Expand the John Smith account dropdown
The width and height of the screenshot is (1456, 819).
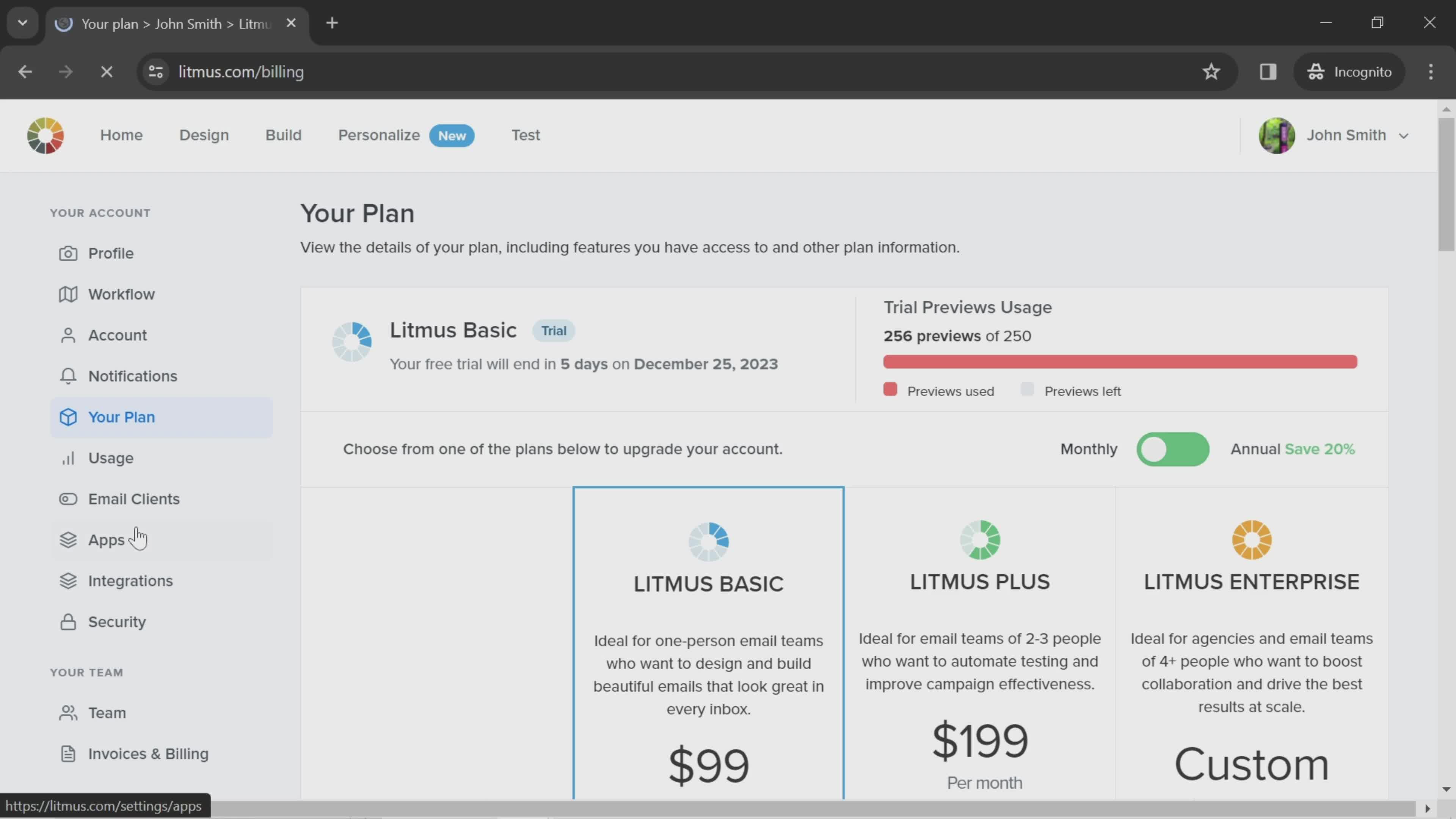[x=1403, y=136]
